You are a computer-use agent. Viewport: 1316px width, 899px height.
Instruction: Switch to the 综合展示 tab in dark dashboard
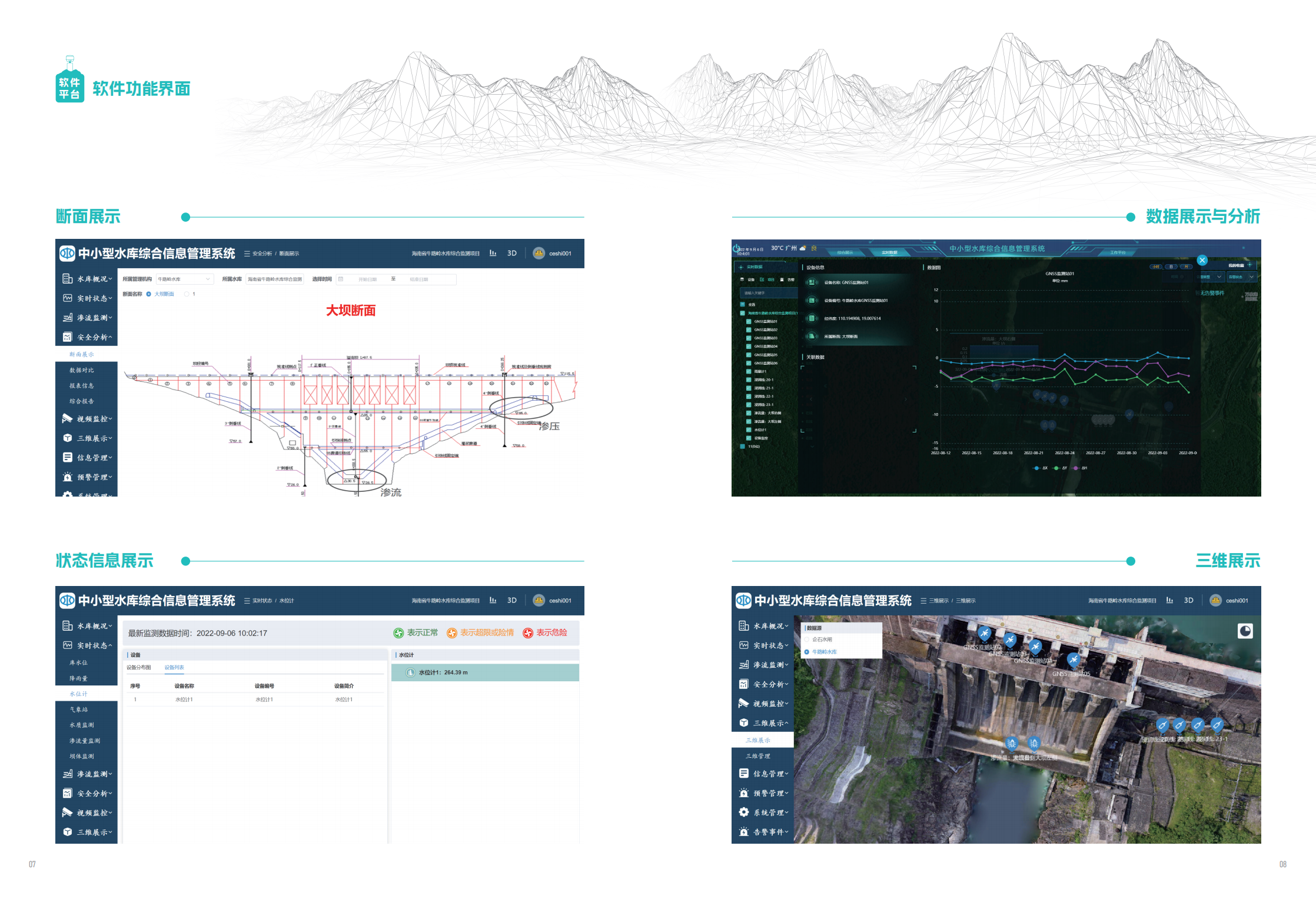pos(845,252)
